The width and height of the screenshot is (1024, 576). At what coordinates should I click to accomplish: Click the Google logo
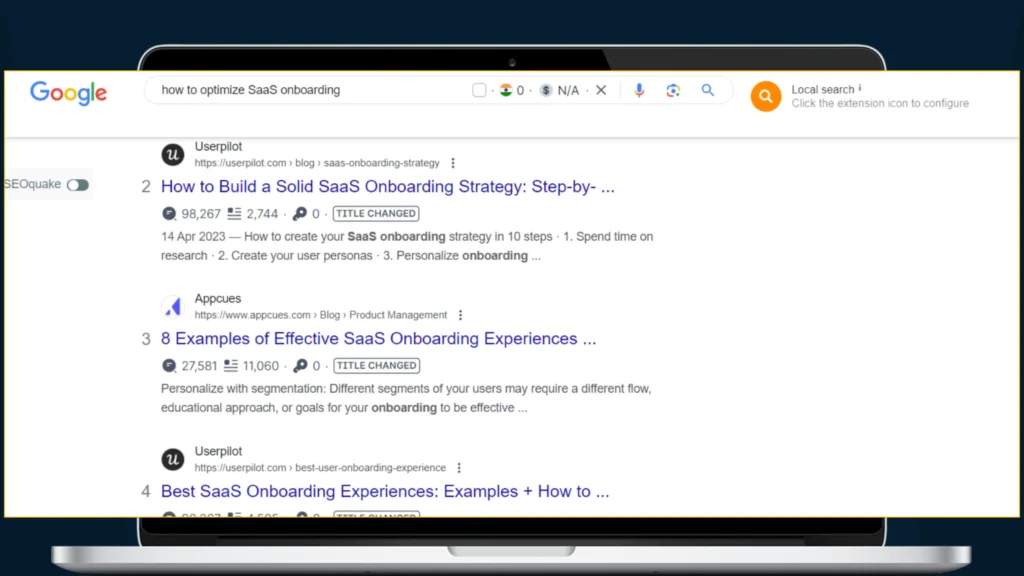pyautogui.click(x=68, y=93)
